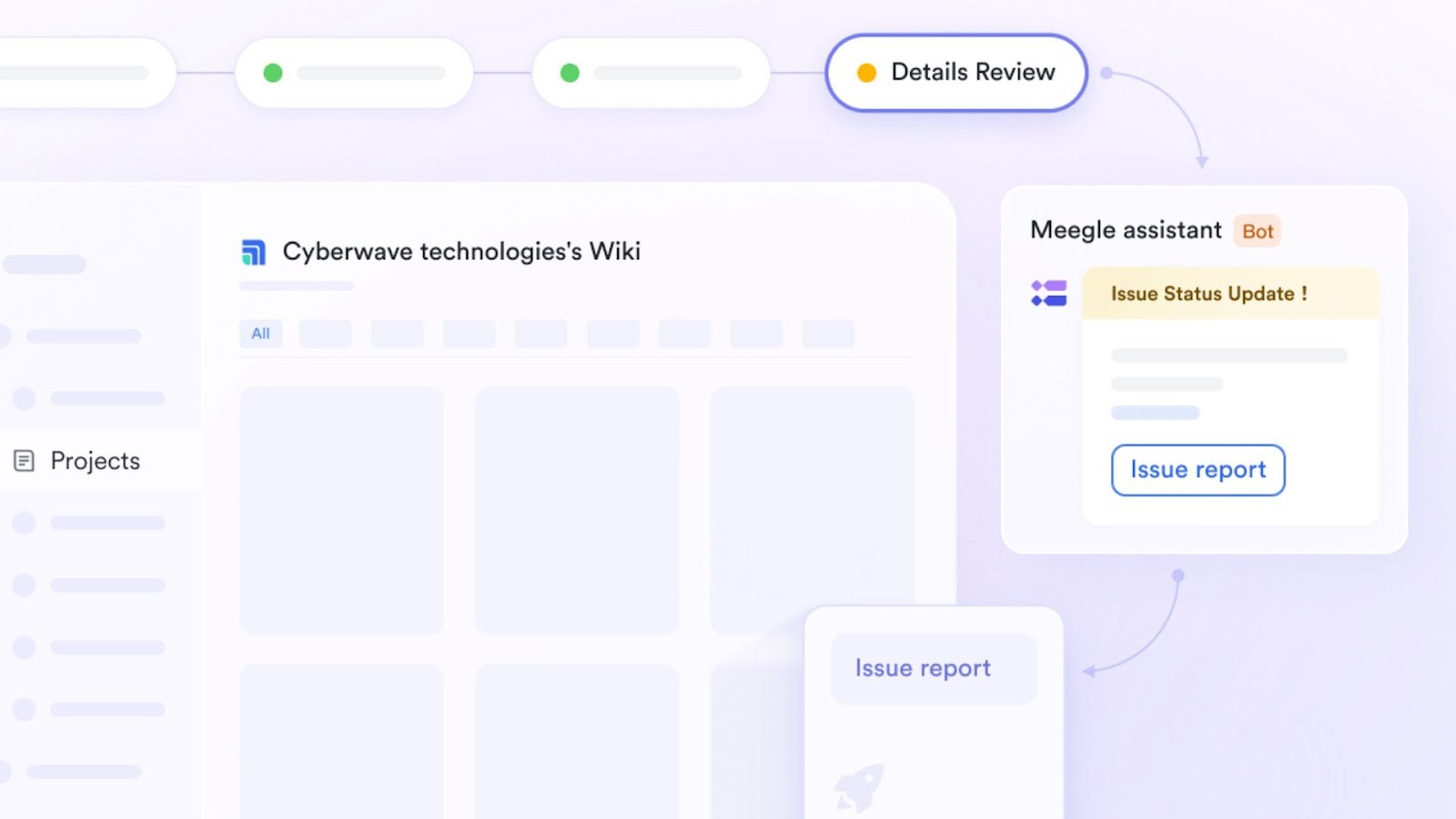Viewport: 1456px width, 819px height.
Task: Select the first wiki page thumbnail card
Action: click(340, 510)
